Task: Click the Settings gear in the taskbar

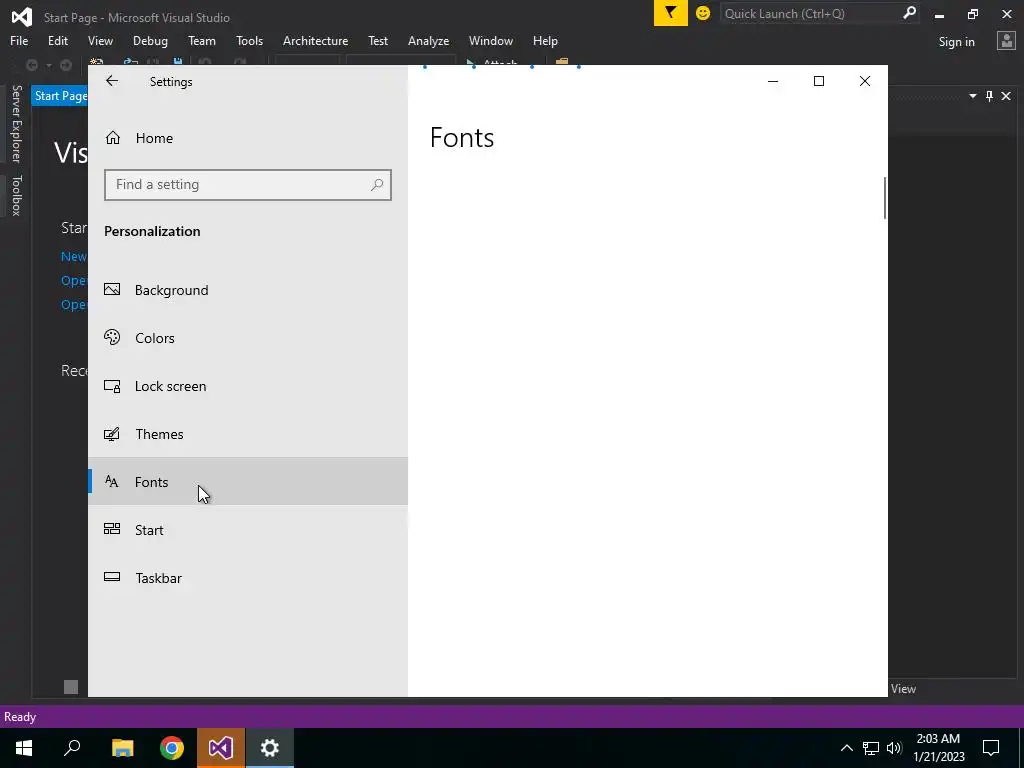Action: [270, 748]
